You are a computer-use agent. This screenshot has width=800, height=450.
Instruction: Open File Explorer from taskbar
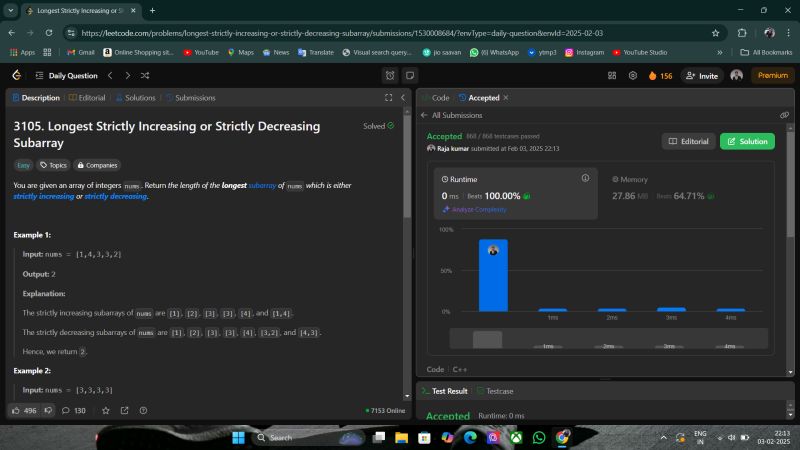tap(402, 437)
